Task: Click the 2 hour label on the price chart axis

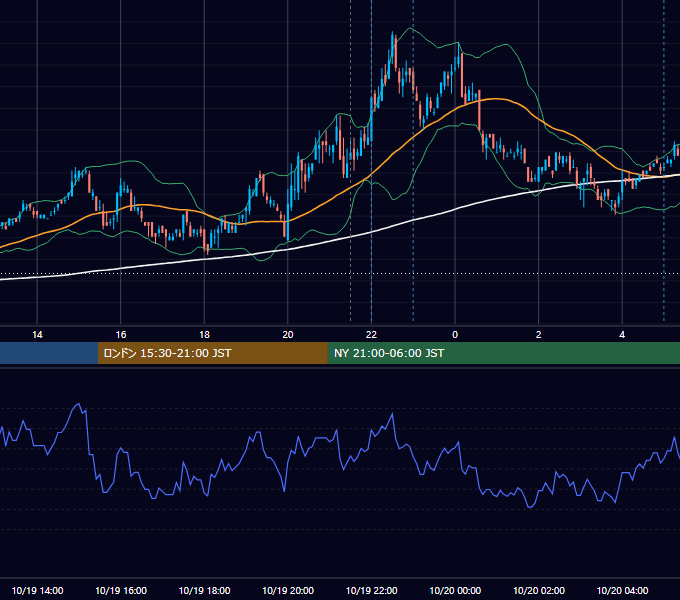Action: click(x=539, y=335)
